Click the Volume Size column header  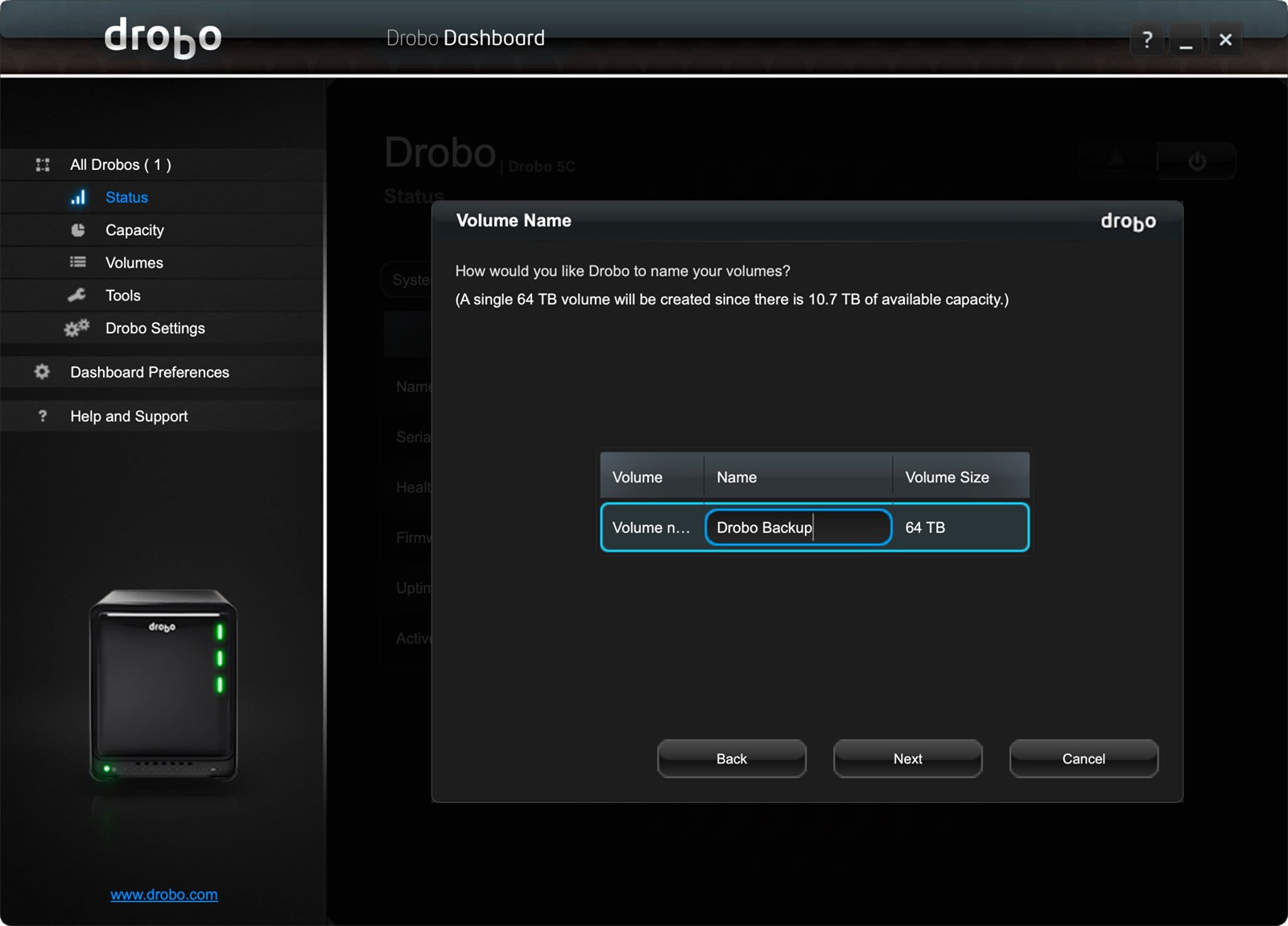(960, 477)
